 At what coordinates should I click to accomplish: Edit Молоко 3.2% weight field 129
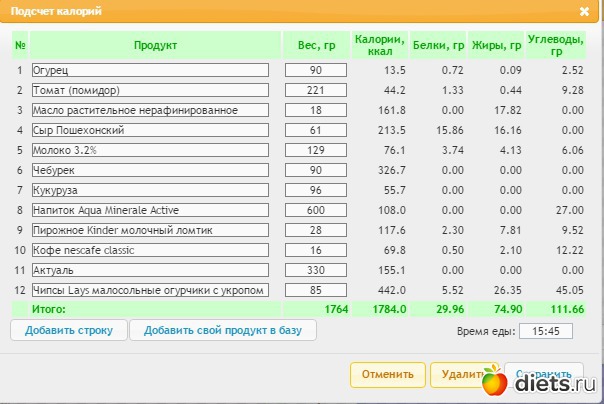(x=315, y=150)
